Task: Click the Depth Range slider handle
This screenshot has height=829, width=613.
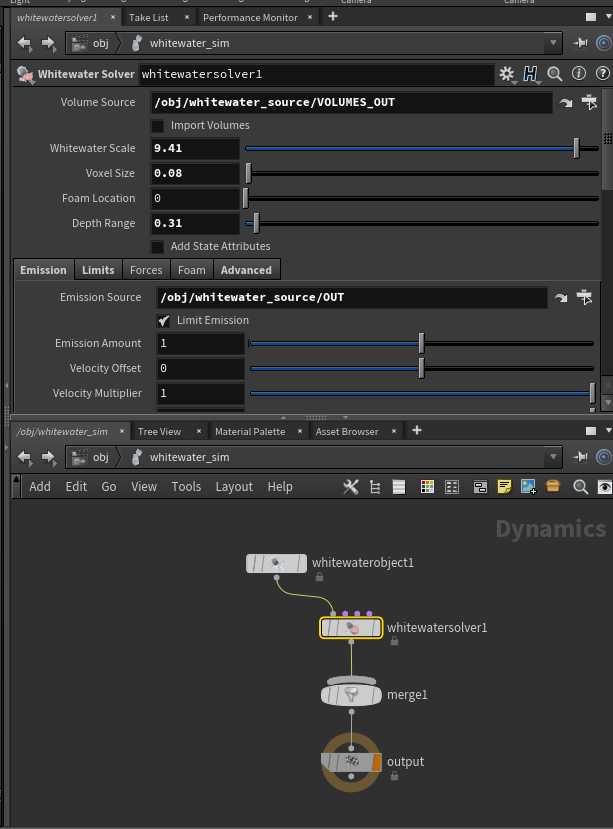Action: pos(256,223)
